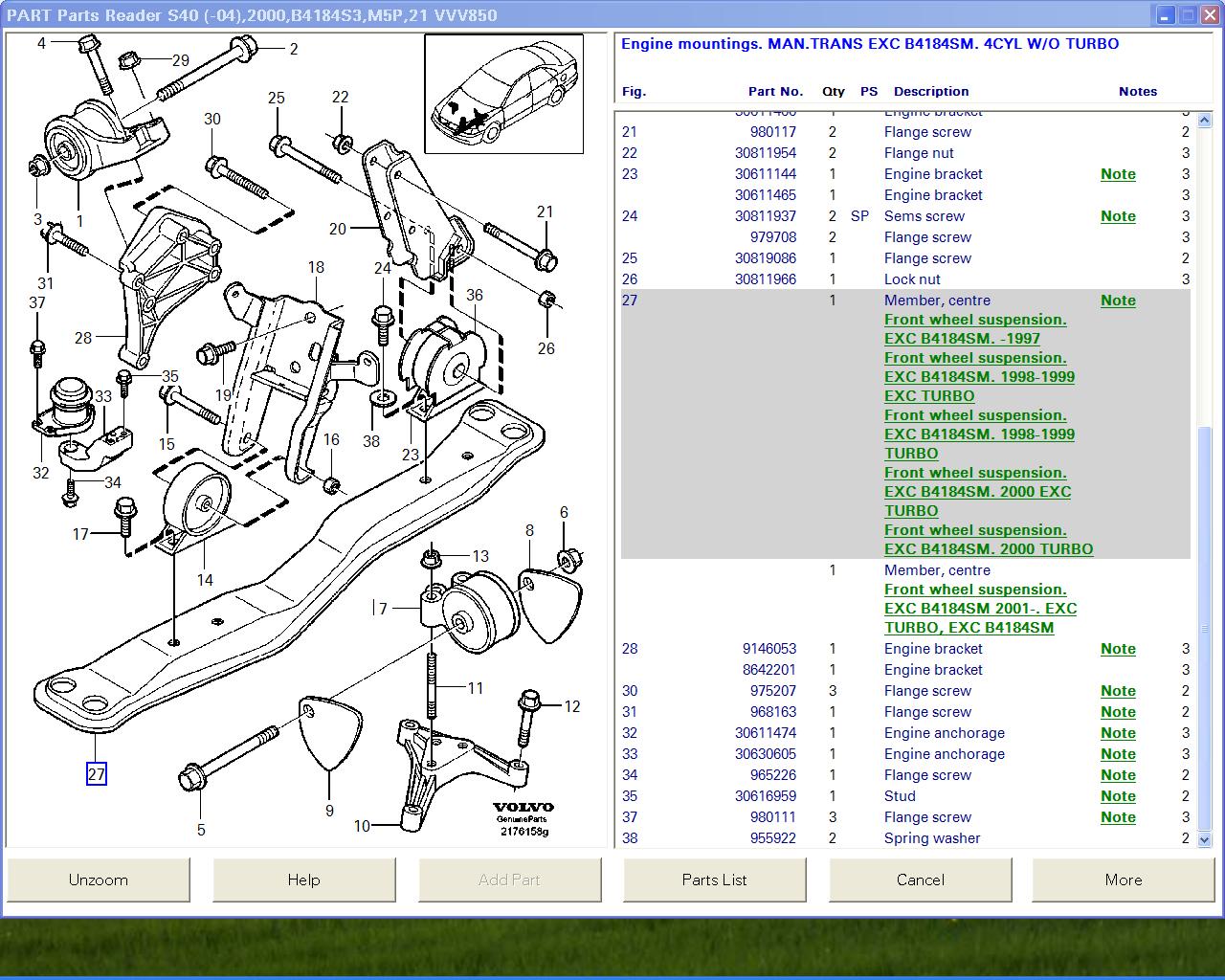1225x980 pixels.
Task: Open Note link for part 968163
Action: click(1118, 712)
